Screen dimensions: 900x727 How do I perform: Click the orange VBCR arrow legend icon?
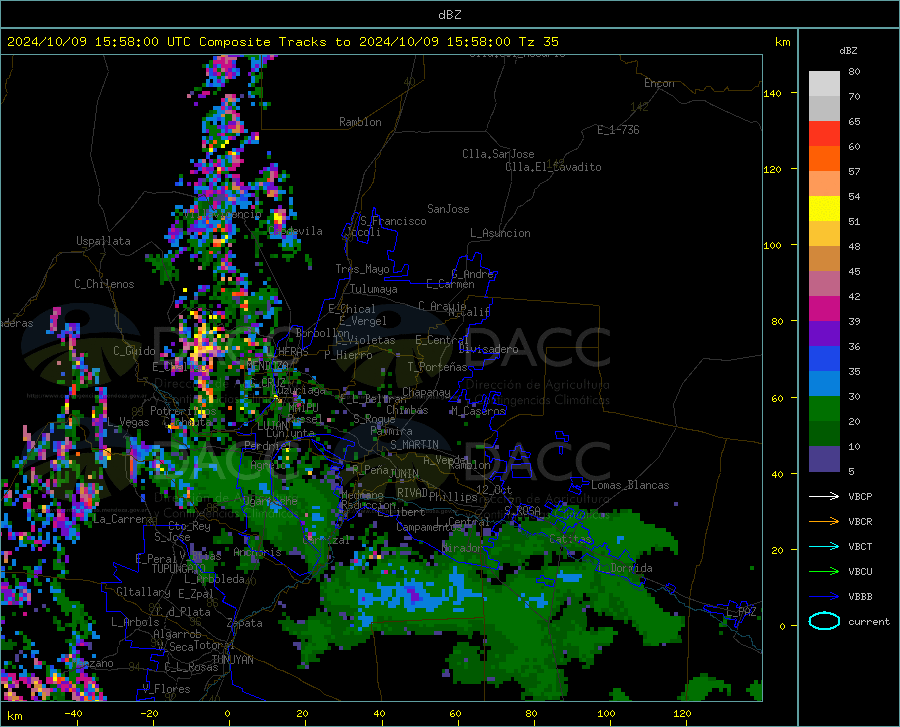(824, 522)
